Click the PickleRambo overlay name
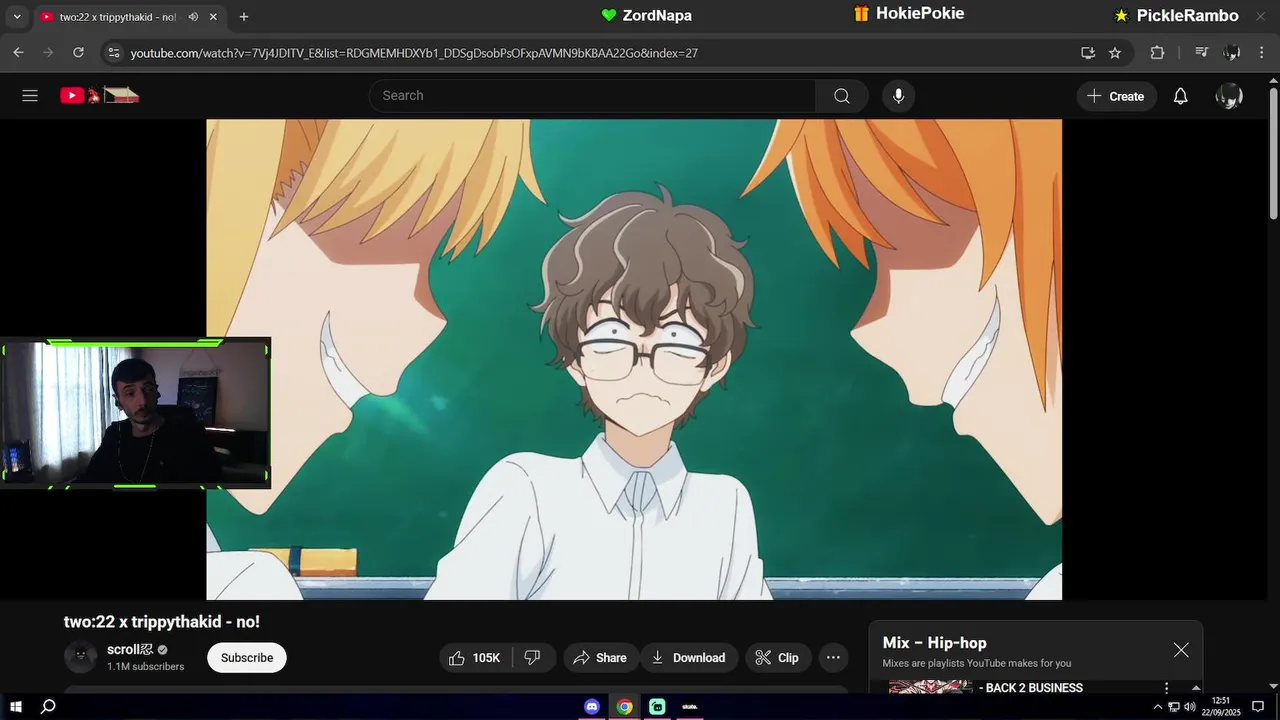Screen dimensions: 1280x720 1187,15
